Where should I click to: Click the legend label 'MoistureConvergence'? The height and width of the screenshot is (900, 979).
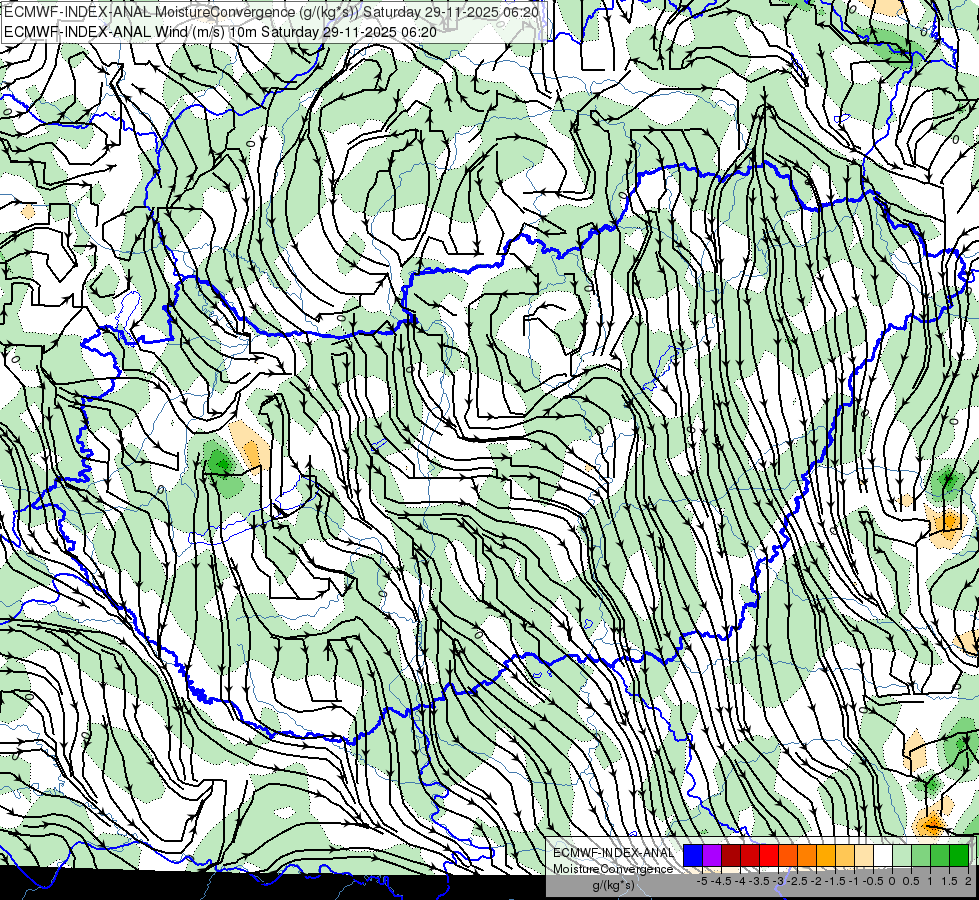(613, 869)
